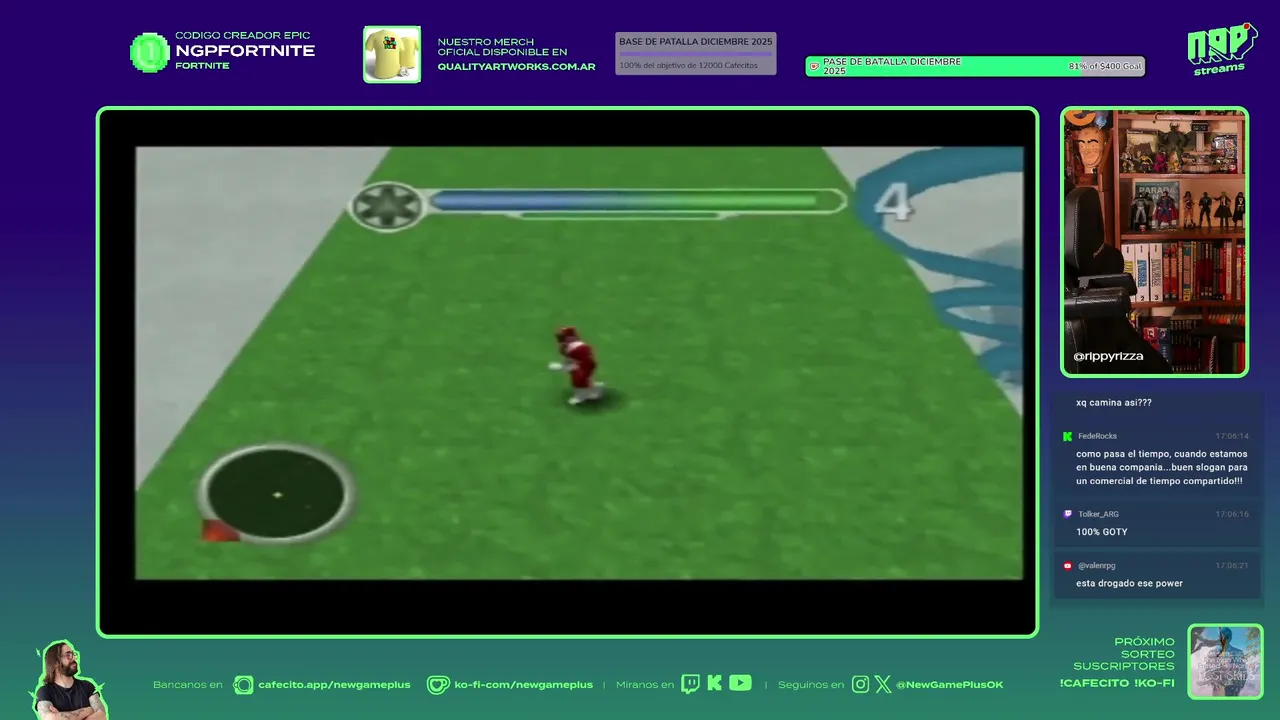Click the 17:06:21 chat timestamp

(1232, 566)
